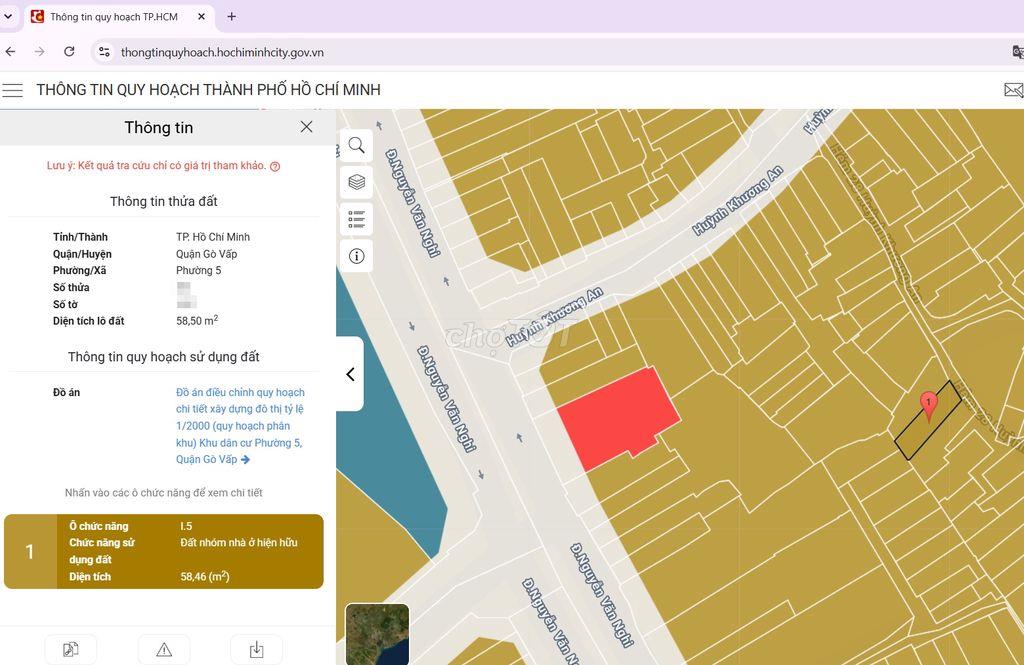This screenshot has width=1024, height=665.
Task: Close the Thông tin quy hoạch TP.HCM tab
Action: (x=202, y=16)
